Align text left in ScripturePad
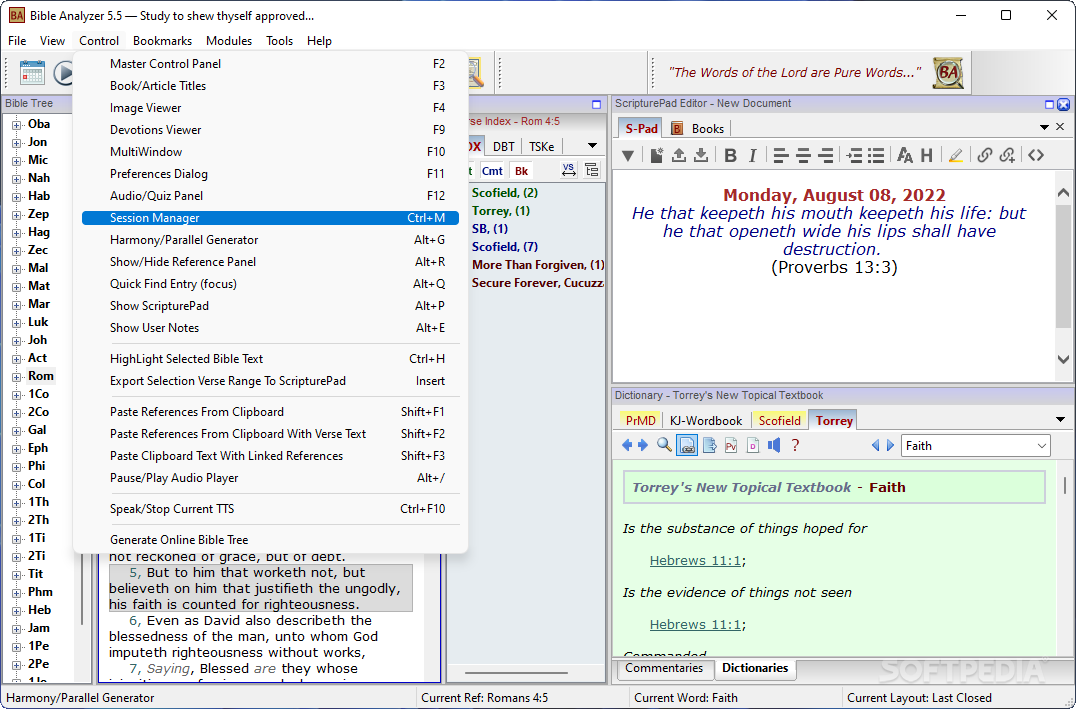 (x=780, y=156)
